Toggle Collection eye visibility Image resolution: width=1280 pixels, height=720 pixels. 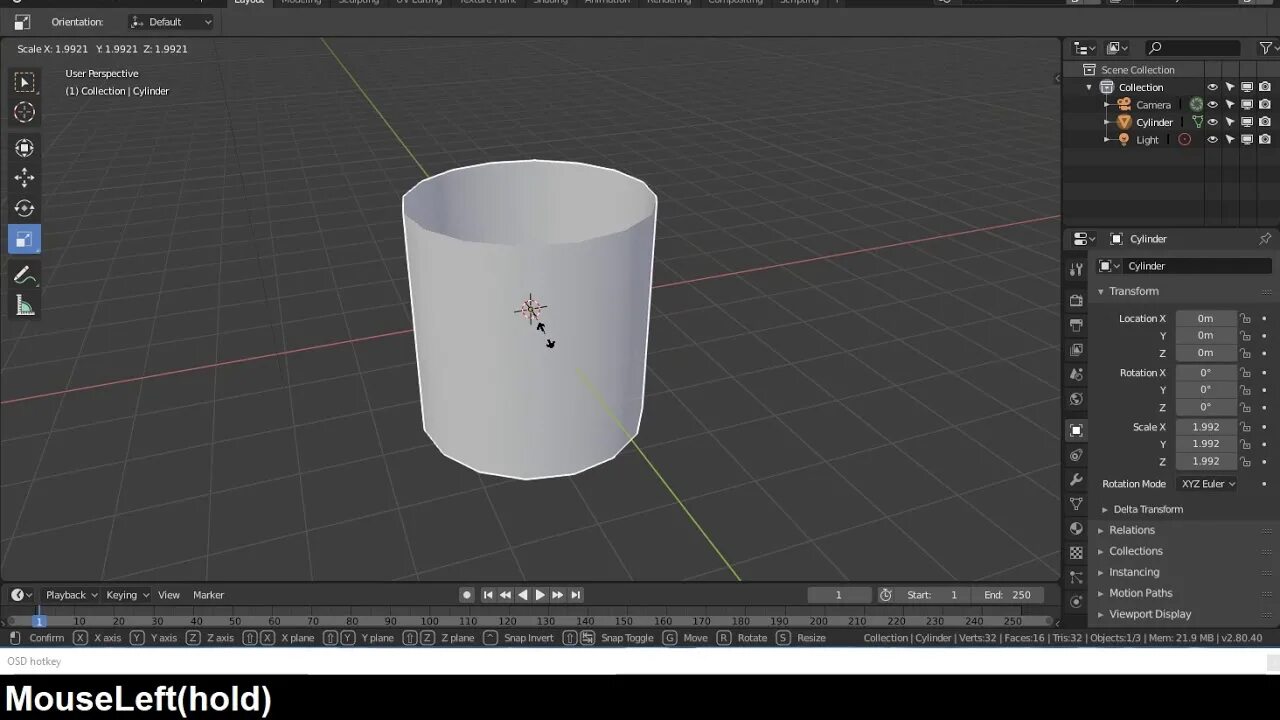[1212, 87]
